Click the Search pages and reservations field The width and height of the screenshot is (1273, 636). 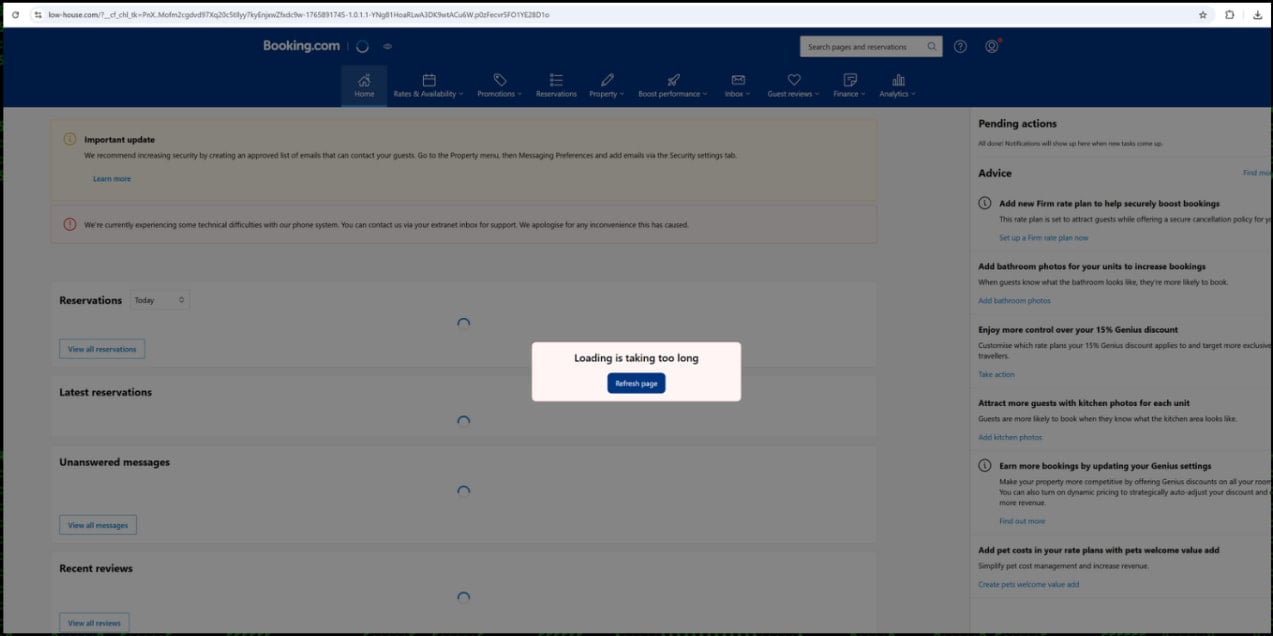[x=865, y=46]
